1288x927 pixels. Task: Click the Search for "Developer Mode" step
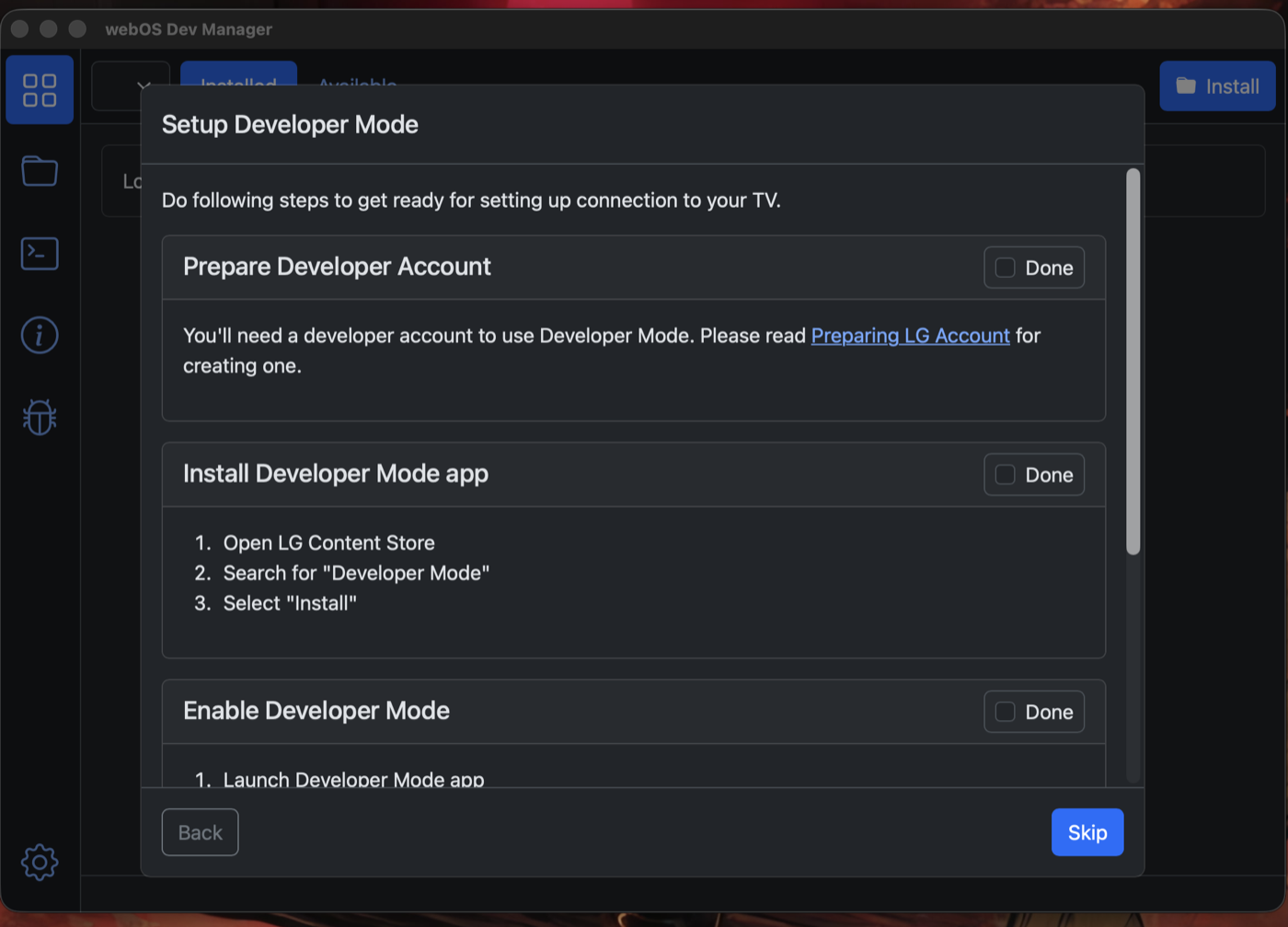[356, 573]
